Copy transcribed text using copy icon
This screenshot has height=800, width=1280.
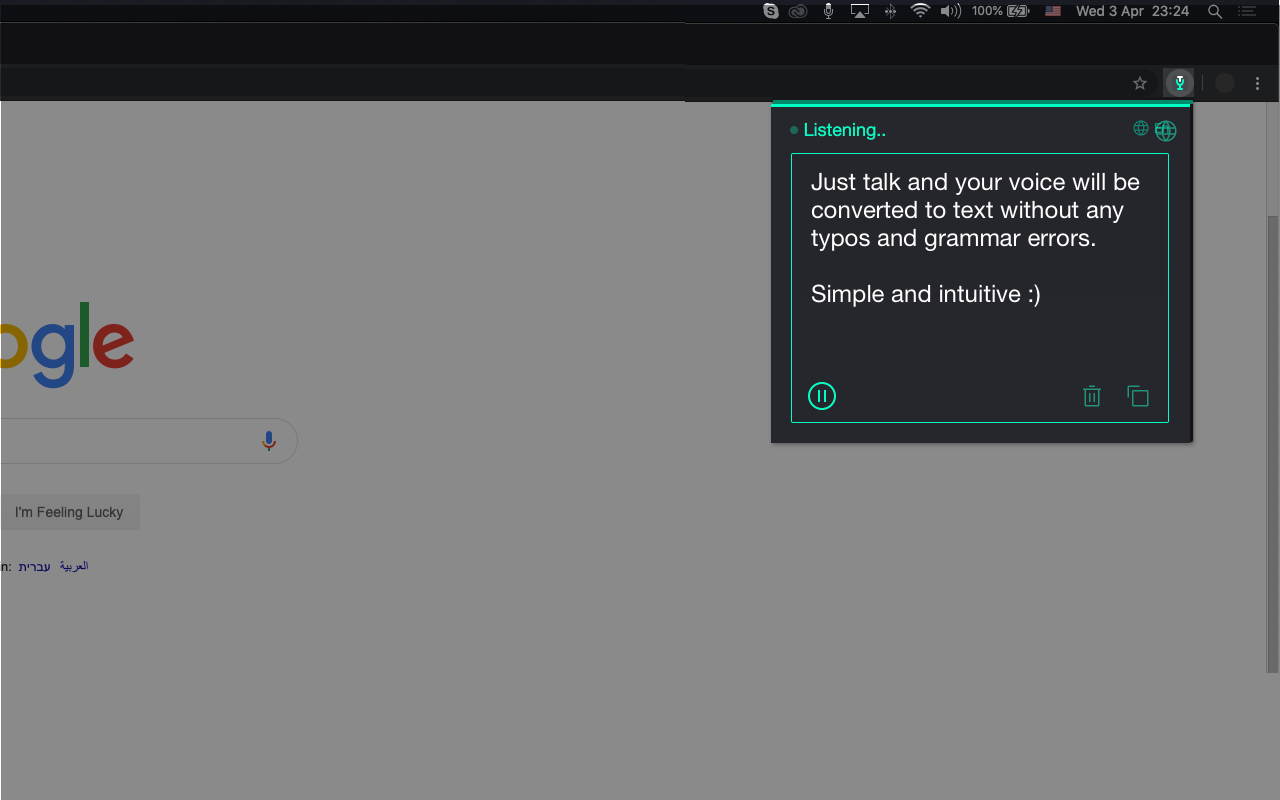(x=1138, y=396)
